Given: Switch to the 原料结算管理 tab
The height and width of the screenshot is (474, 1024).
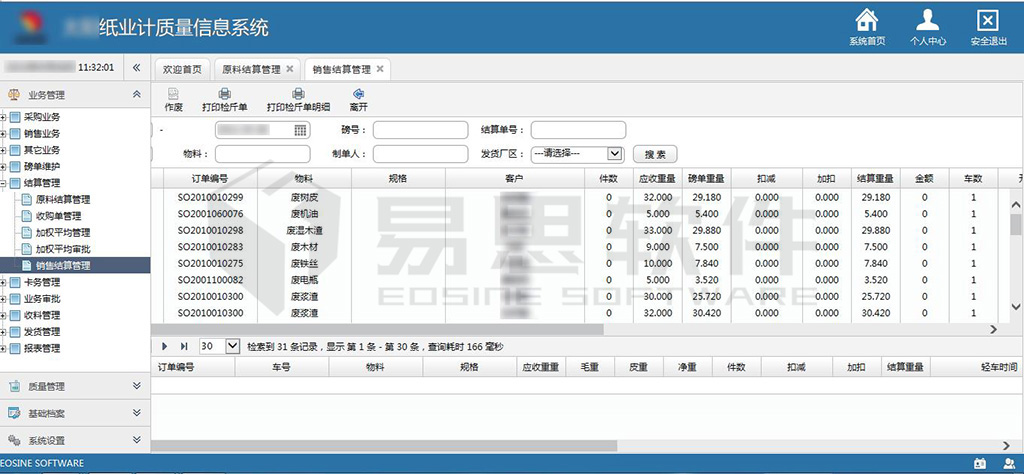Looking at the screenshot, I should tap(252, 69).
